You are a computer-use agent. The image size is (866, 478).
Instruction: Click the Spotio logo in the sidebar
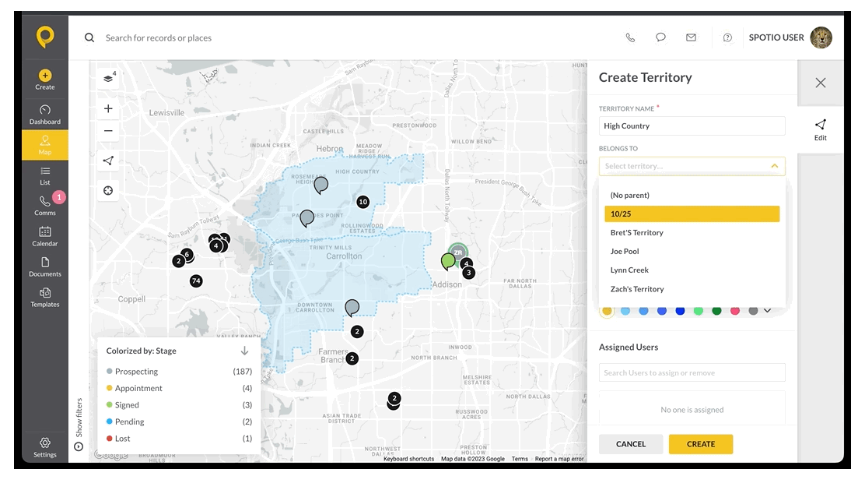(x=45, y=37)
